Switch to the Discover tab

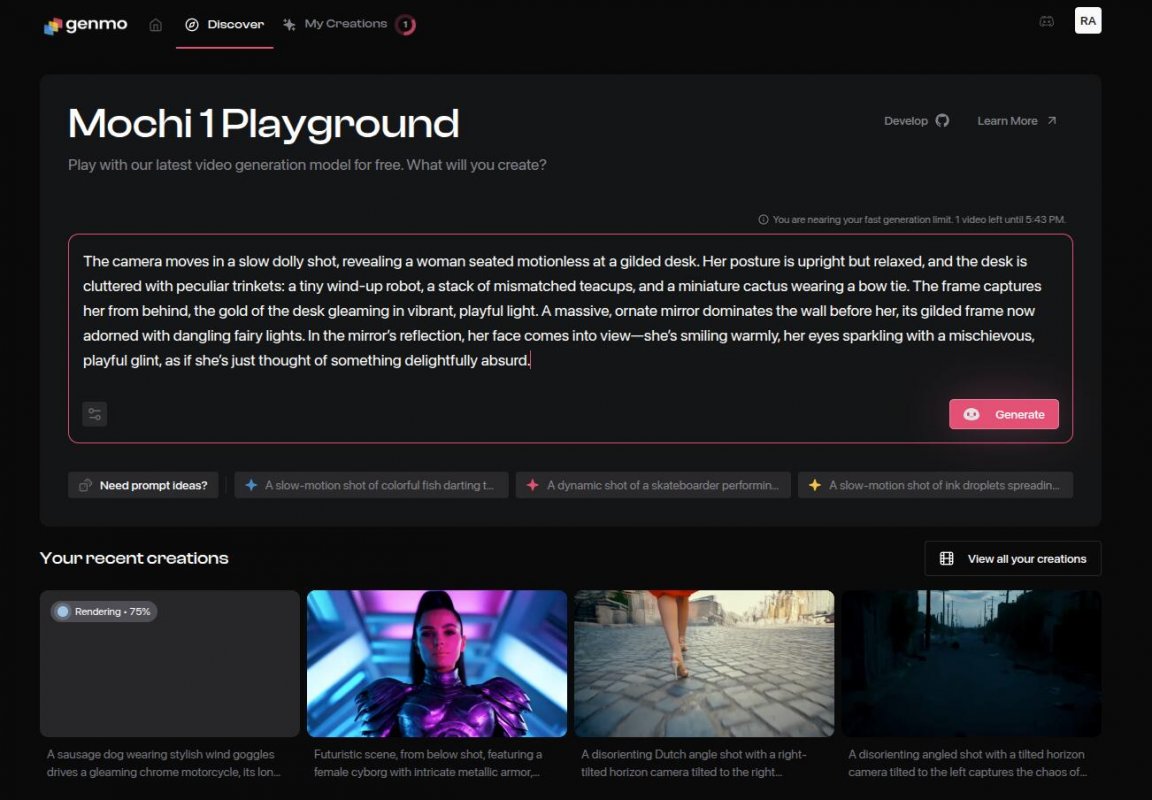(225, 25)
